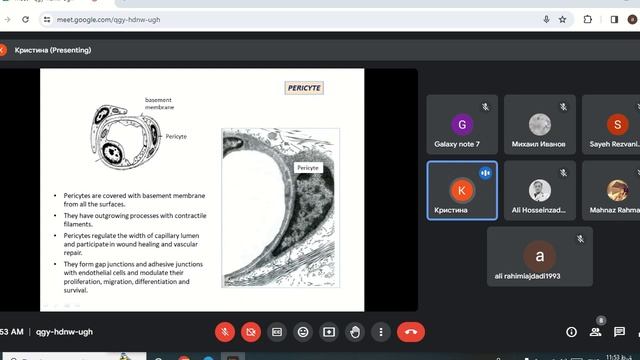Click the meeting code qgy-hdnw-ugh

(64, 332)
